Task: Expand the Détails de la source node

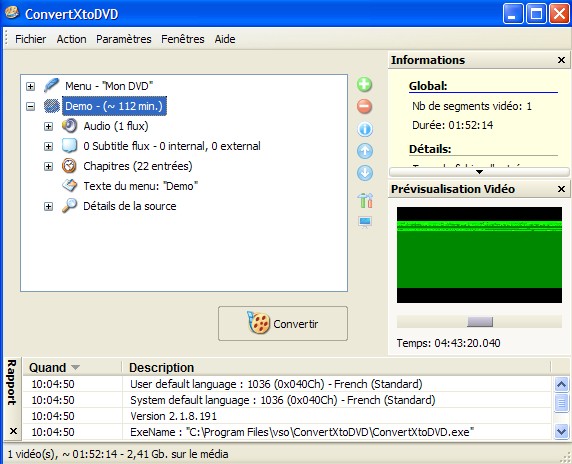Action: tap(48, 206)
